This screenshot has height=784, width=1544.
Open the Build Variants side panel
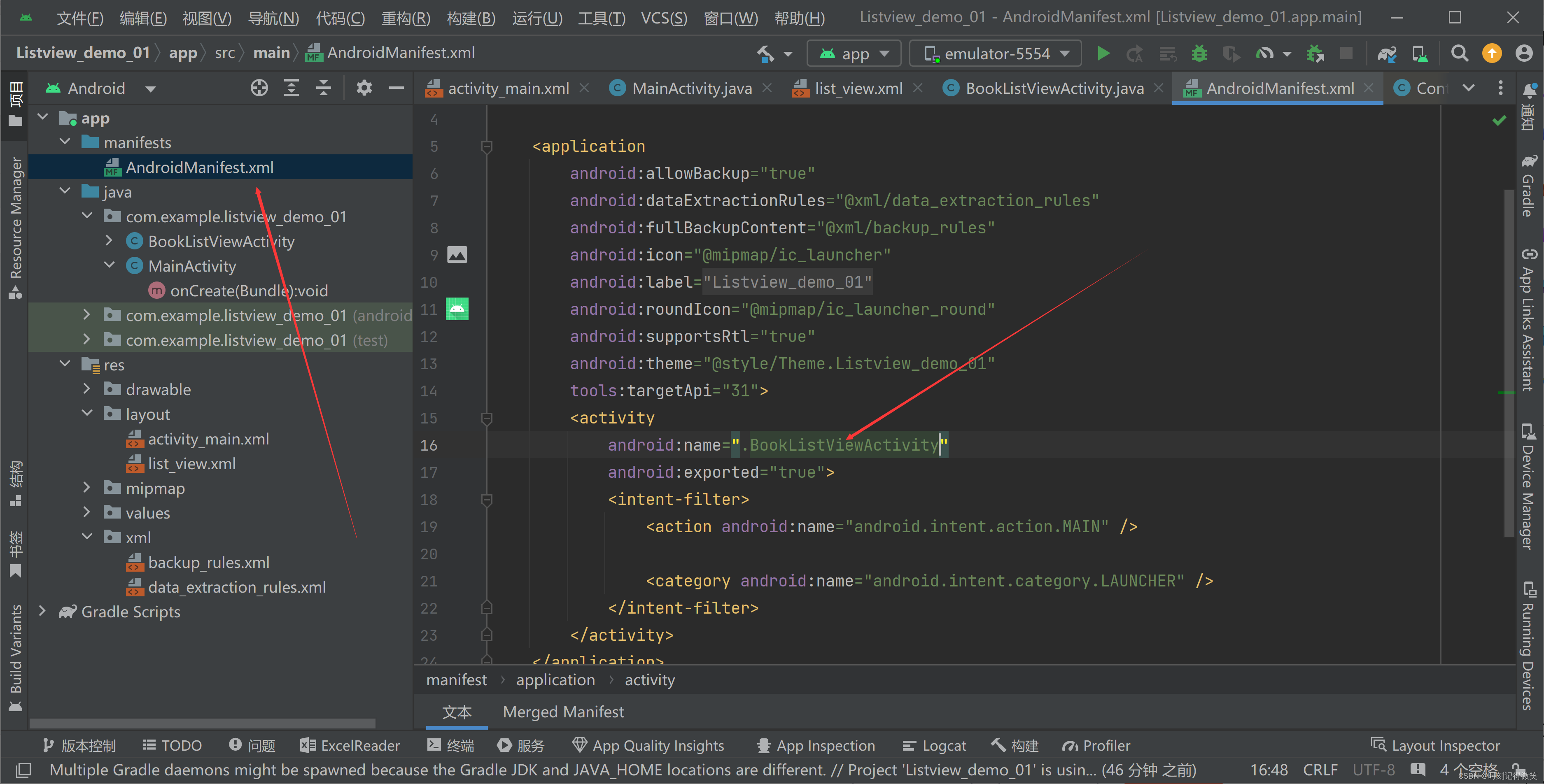pos(16,658)
